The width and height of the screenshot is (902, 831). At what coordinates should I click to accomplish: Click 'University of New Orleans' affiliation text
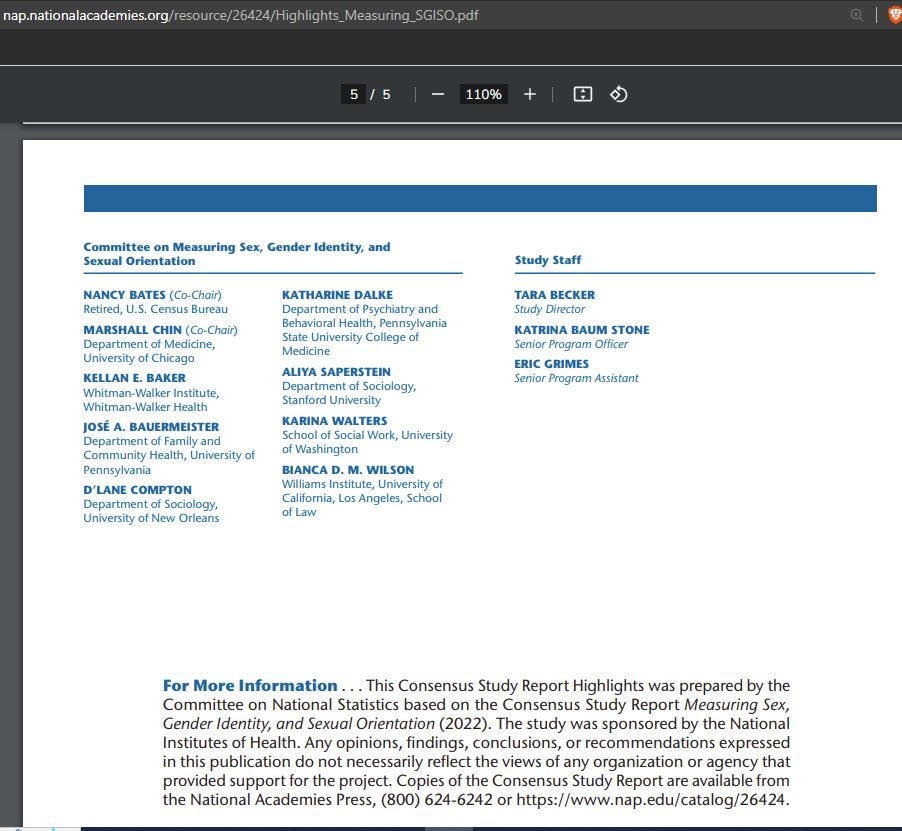tap(151, 518)
